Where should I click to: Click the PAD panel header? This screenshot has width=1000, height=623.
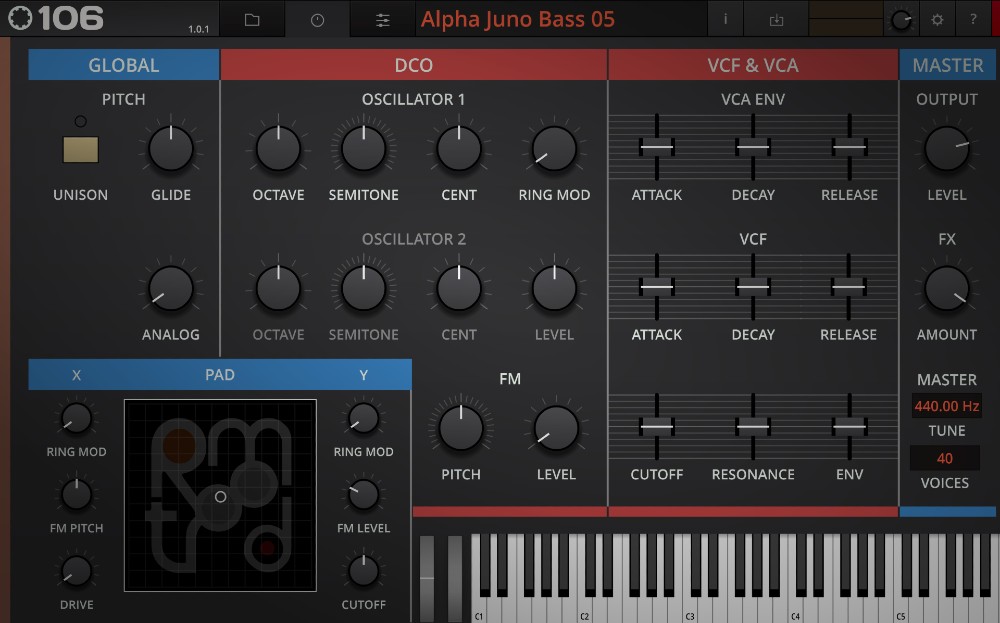click(221, 374)
